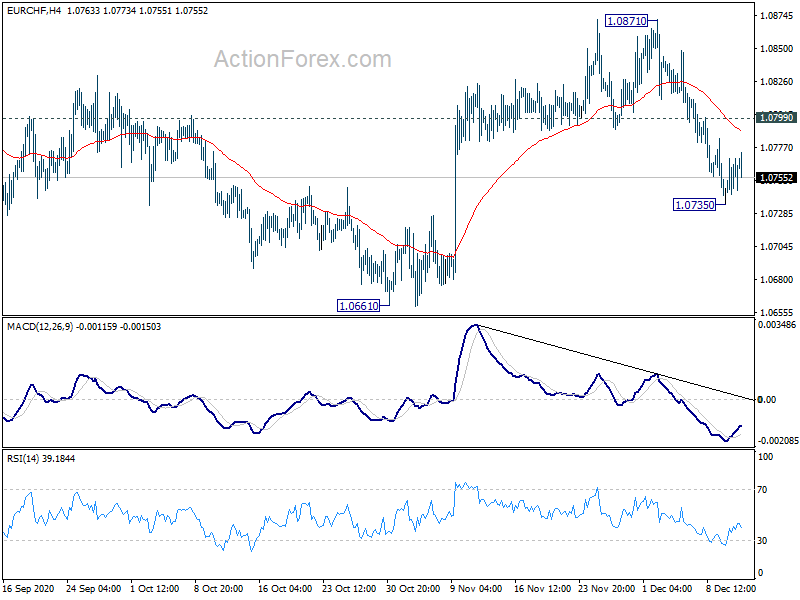This screenshot has width=800, height=600.
Task: Click the 9 Nov 04:00 date label
Action: (477, 589)
